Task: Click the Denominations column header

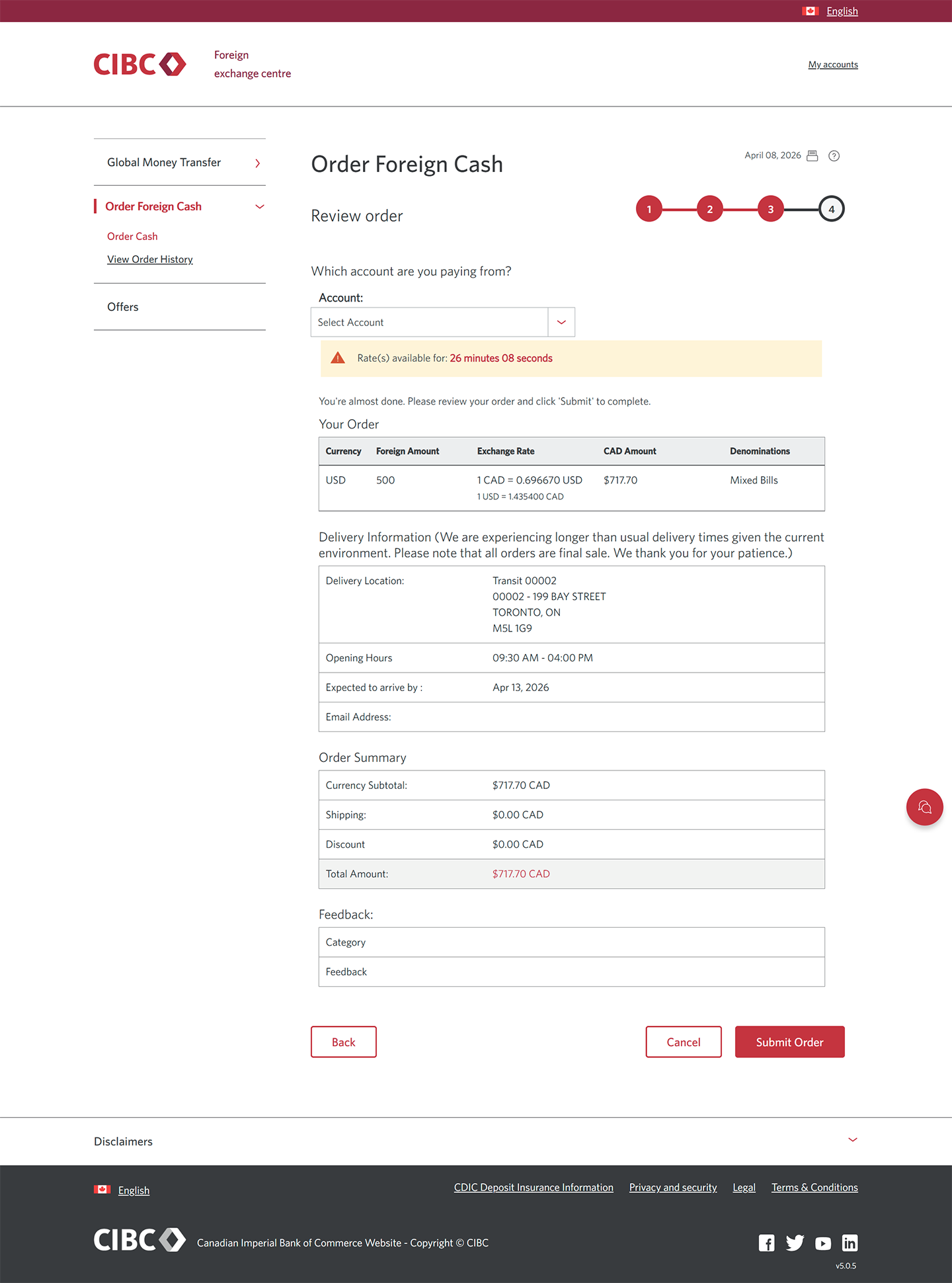Action: click(x=760, y=451)
